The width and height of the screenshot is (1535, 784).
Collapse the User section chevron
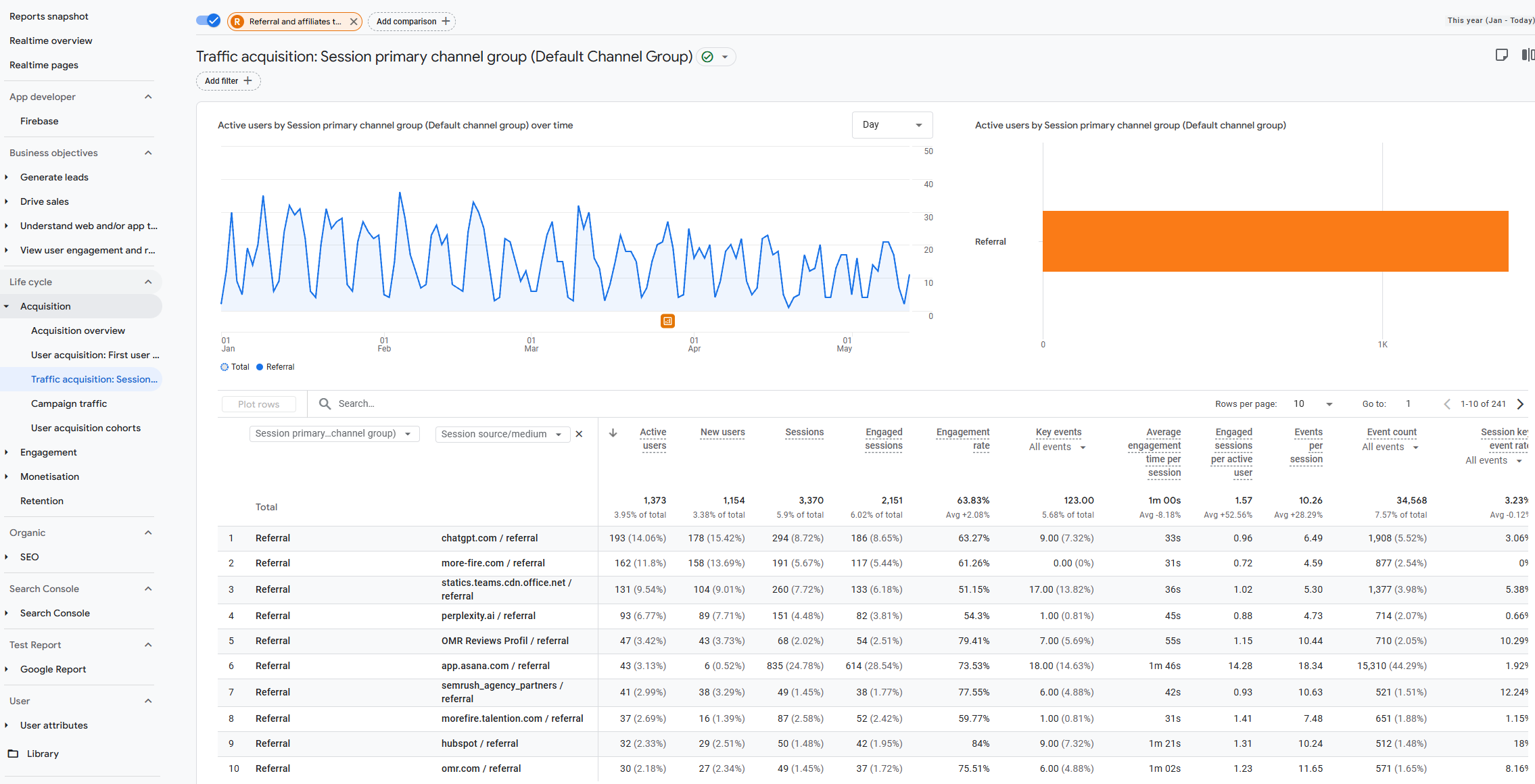point(148,701)
